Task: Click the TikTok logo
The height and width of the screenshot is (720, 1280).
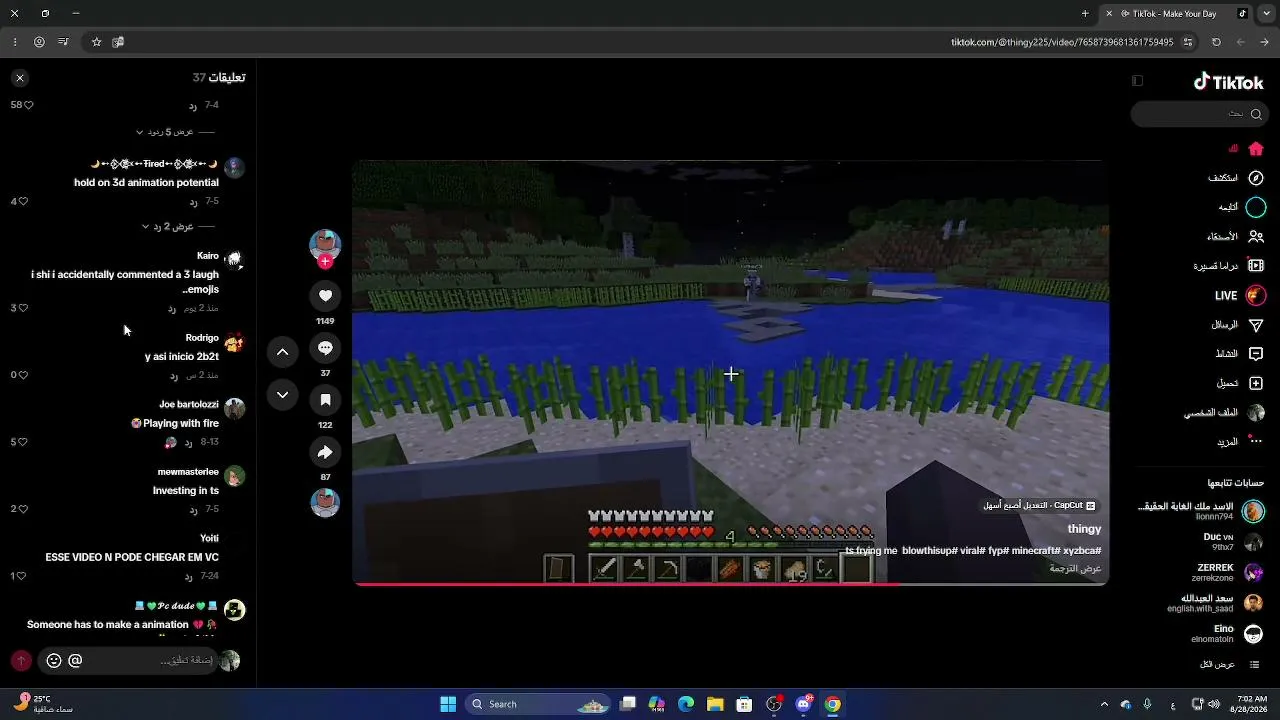Action: 1228,82
